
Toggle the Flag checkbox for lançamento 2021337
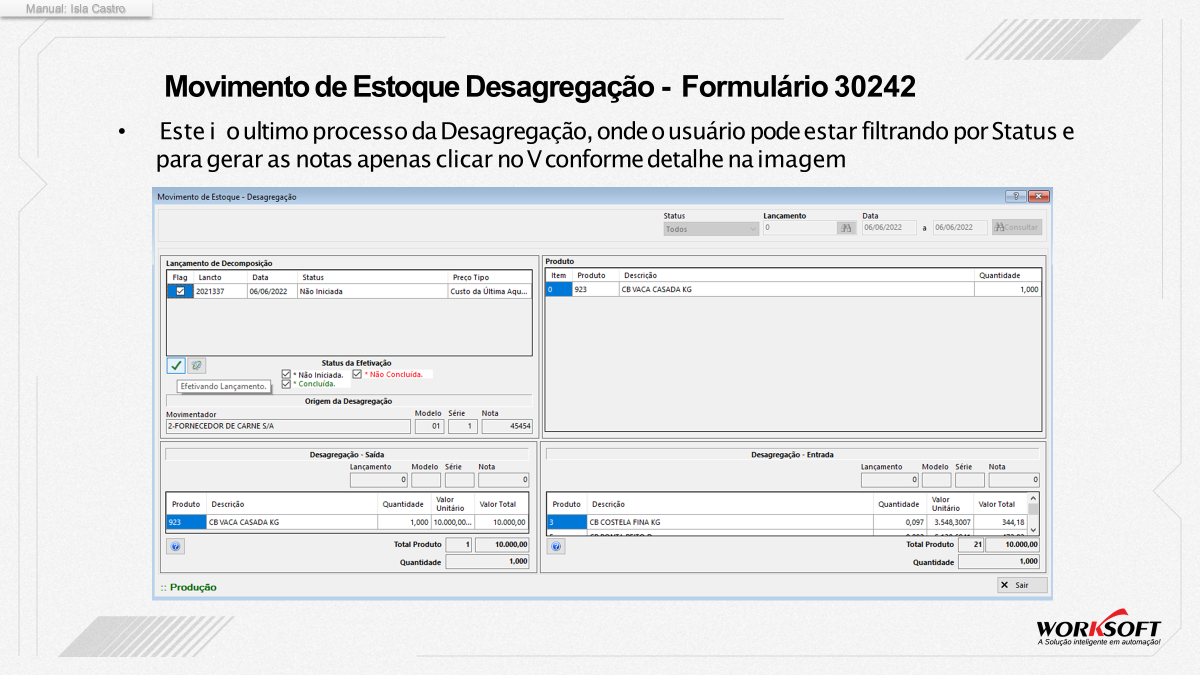click(180, 291)
